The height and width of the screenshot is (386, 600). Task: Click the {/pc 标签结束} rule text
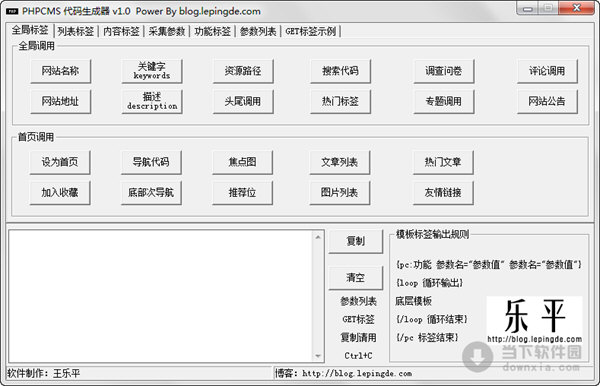[x=427, y=337]
